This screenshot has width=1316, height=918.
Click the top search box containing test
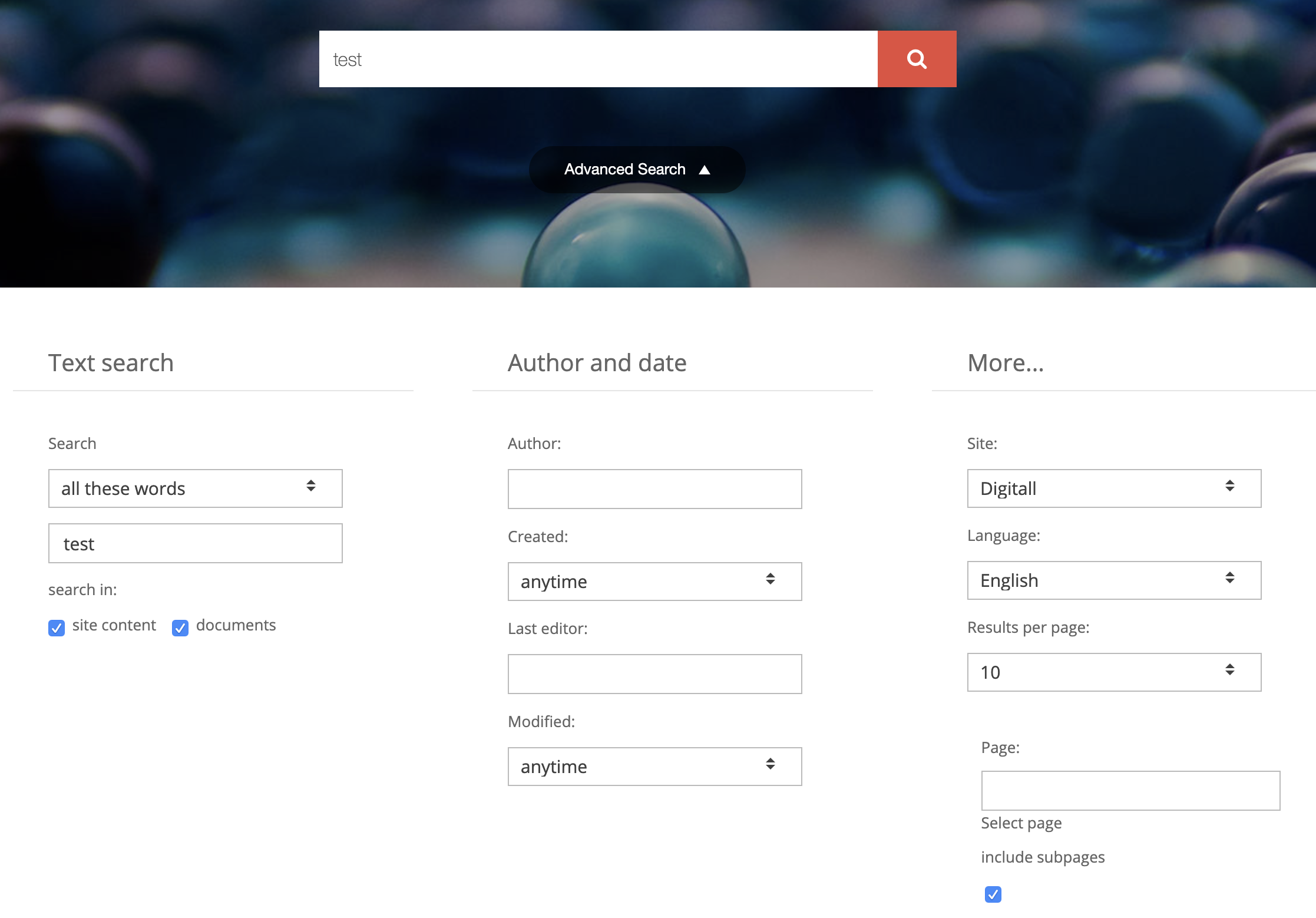click(598, 59)
